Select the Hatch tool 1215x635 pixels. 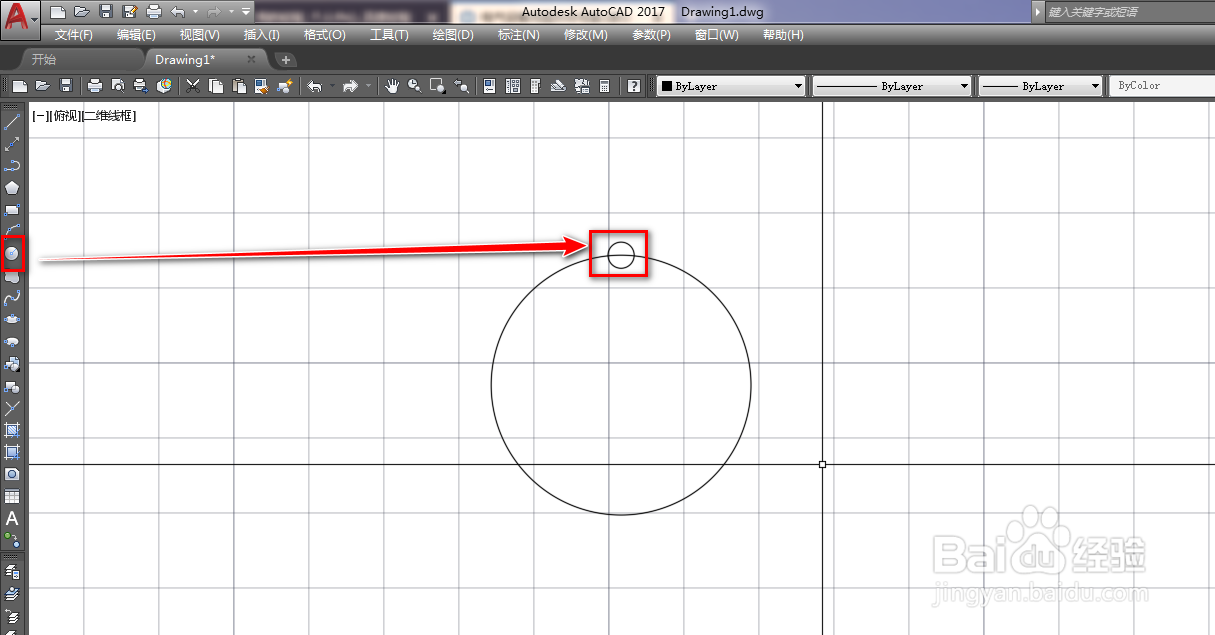pos(12,430)
